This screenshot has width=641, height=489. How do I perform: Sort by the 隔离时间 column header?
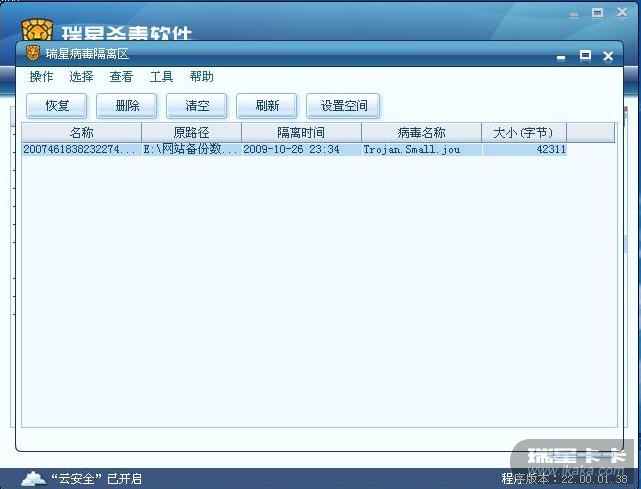click(301, 132)
